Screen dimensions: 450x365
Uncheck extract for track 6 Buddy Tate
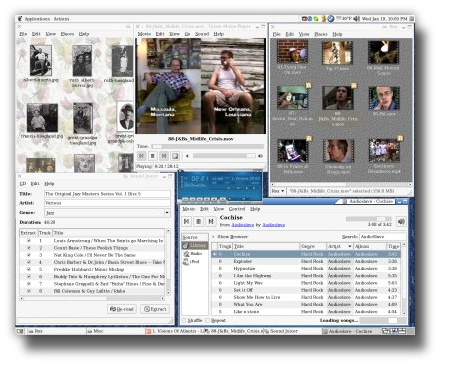[x=29, y=277]
